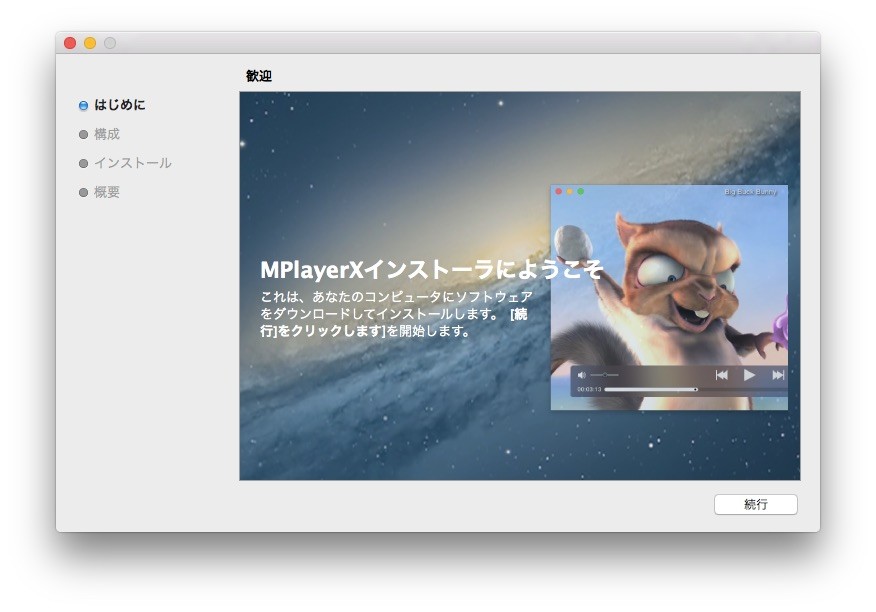Minimize the installer with the yellow button

(x=90, y=43)
